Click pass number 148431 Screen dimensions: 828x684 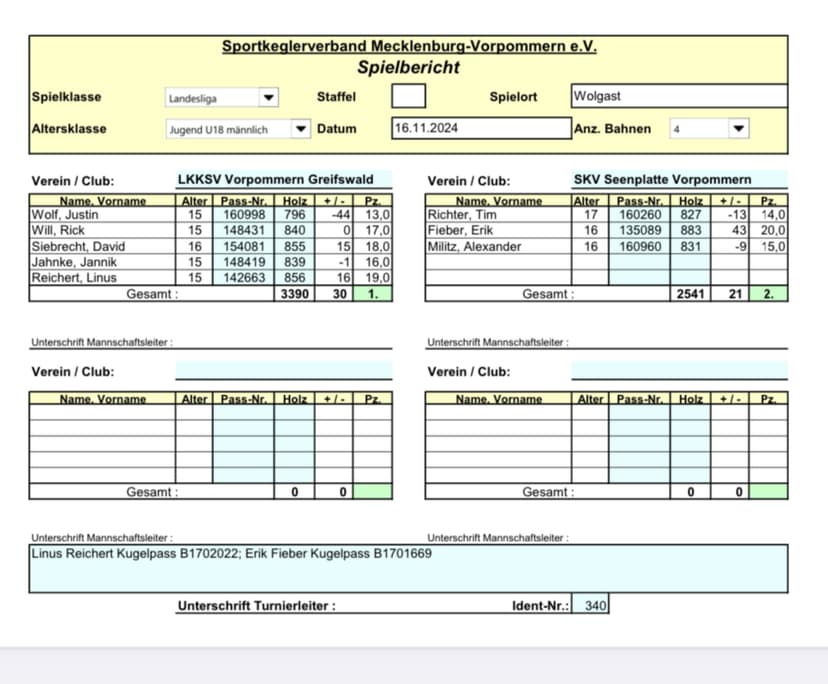243,230
